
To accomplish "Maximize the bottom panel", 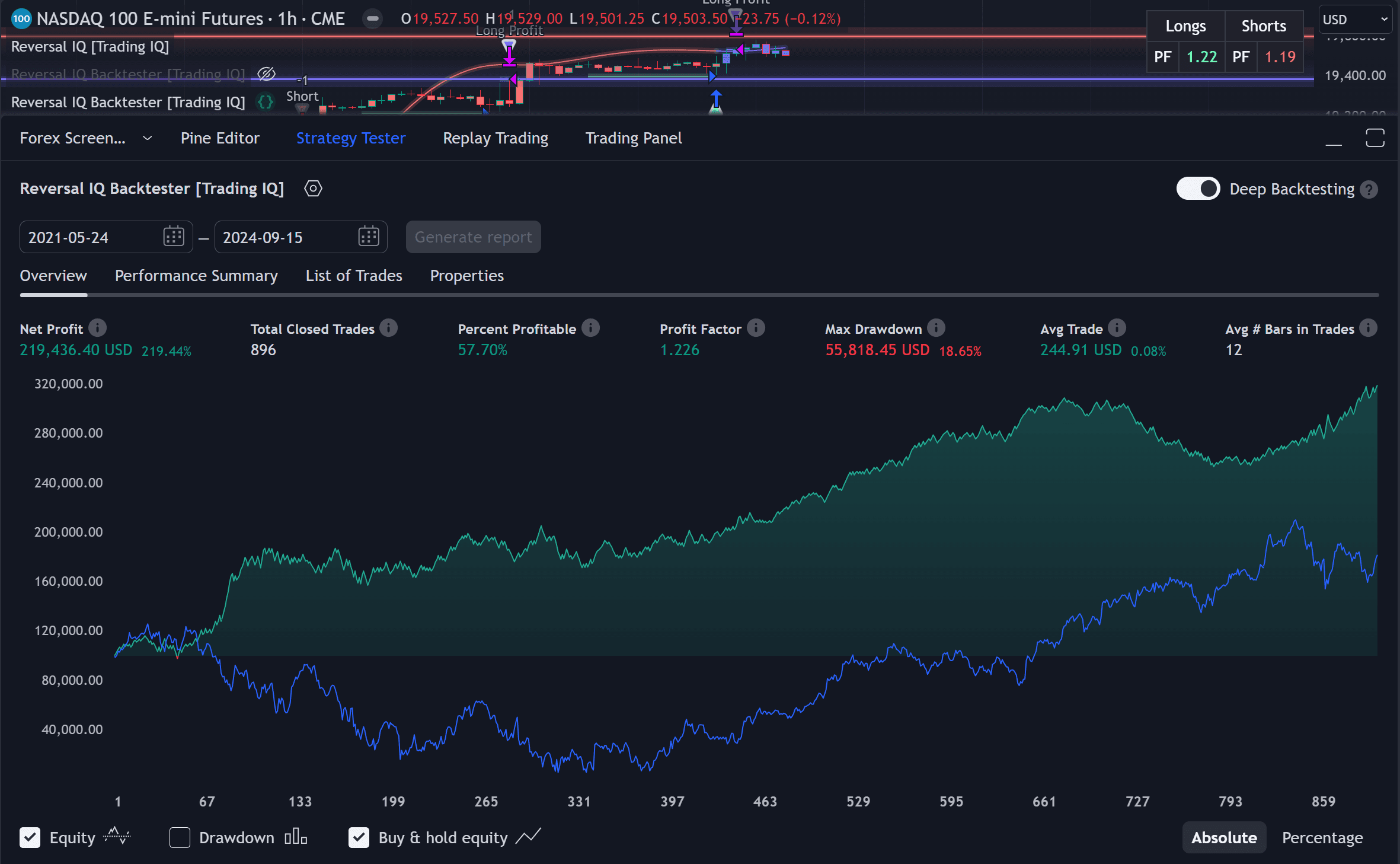I will click(1375, 138).
